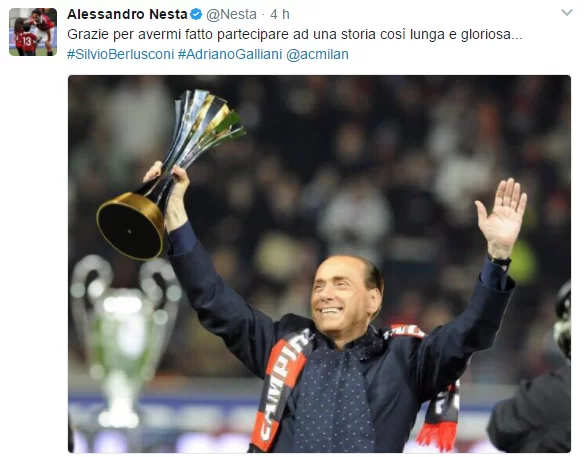The width and height of the screenshot is (584, 457).
Task: Click the number 13 jersey in avatar
Action: point(26,42)
